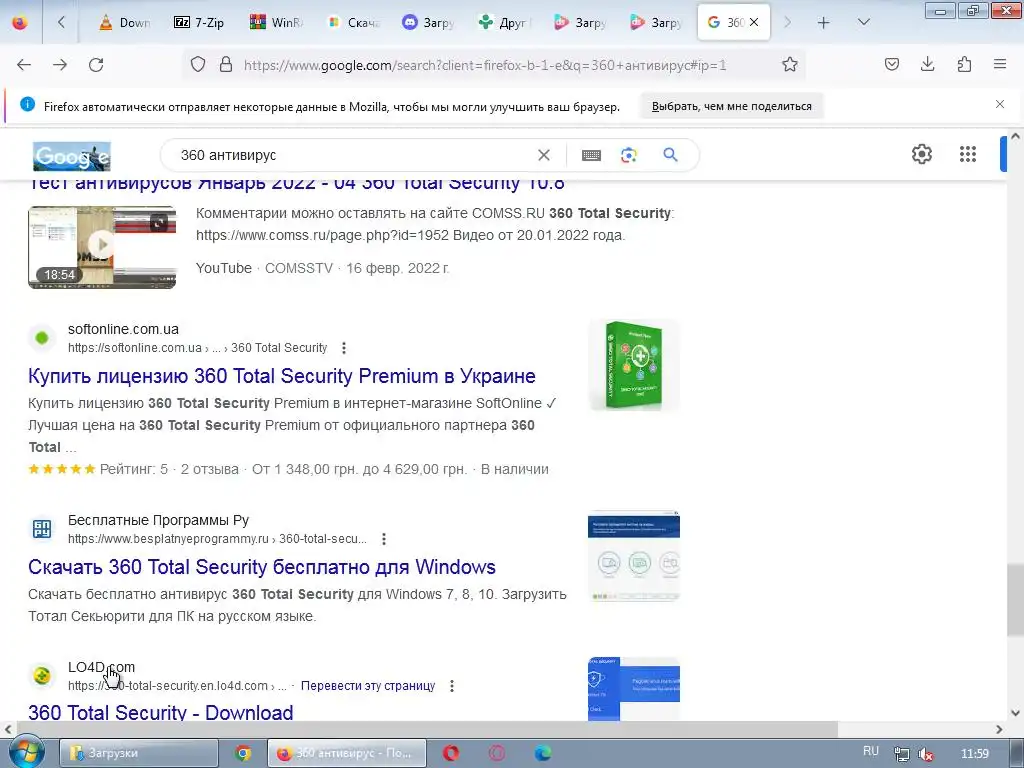Open more options for Бесплатные Программы Ру result
Viewport: 1024px width, 768px height.
(384, 539)
